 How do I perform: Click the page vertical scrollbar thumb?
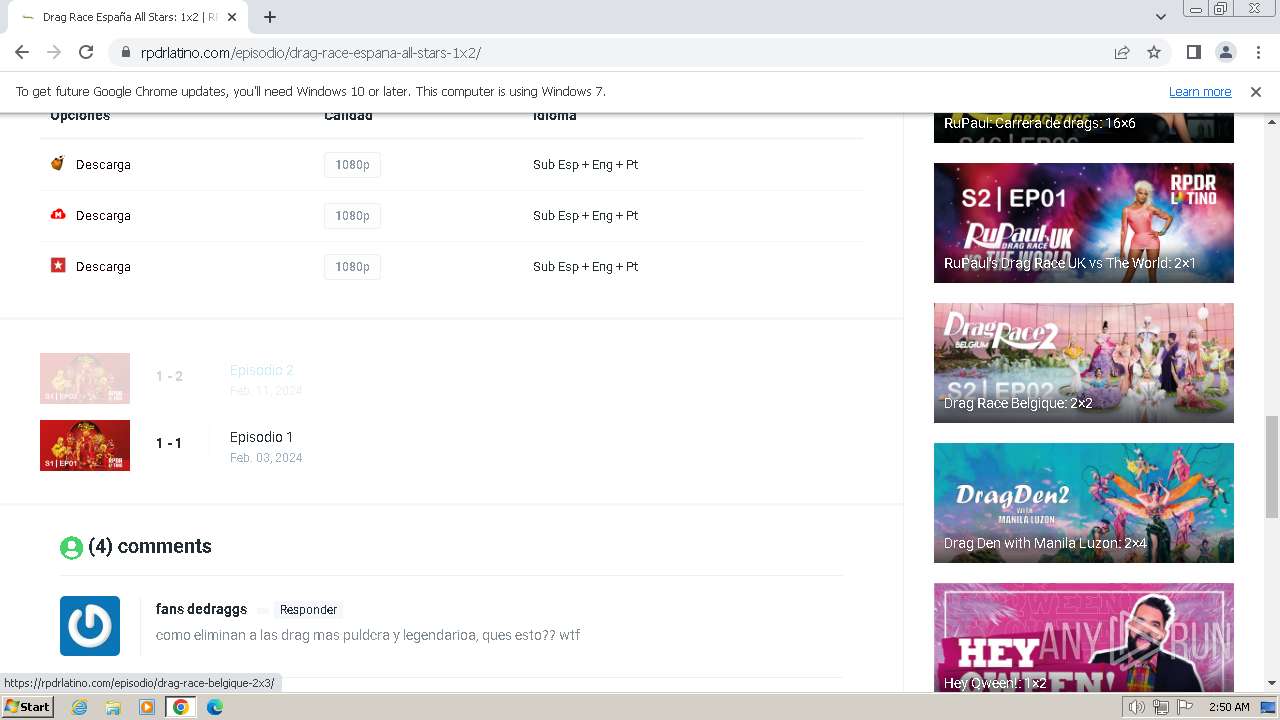[x=1272, y=466]
